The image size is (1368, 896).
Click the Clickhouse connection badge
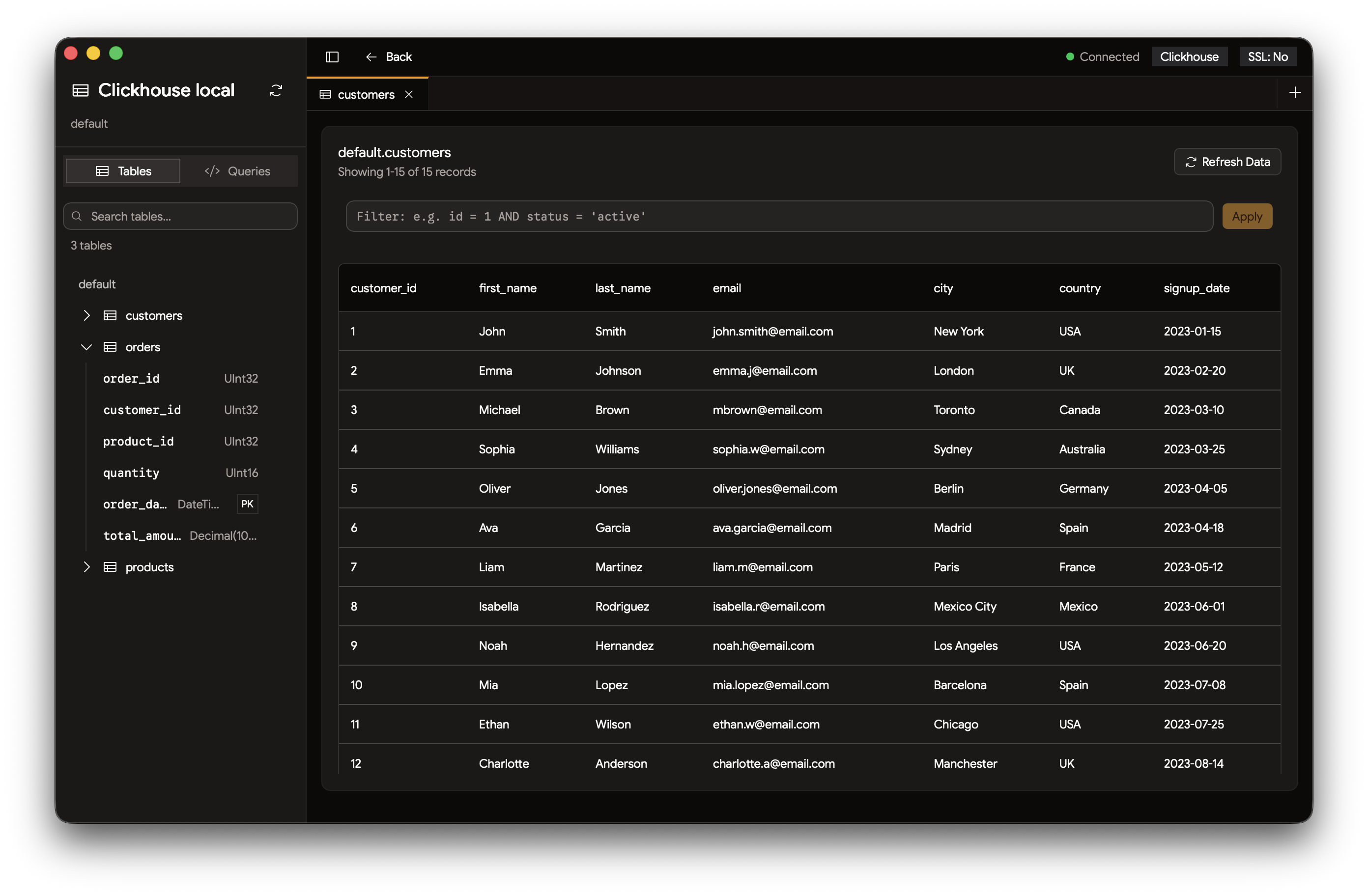1189,57
